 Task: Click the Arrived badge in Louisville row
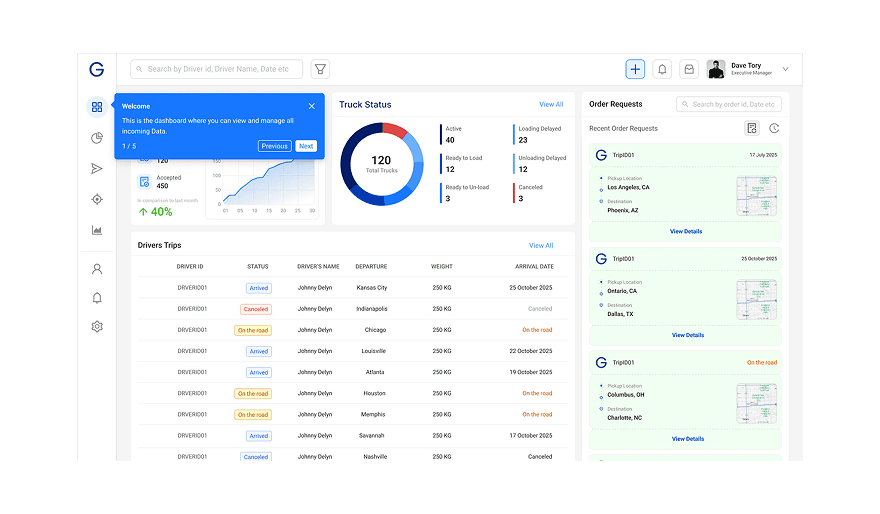click(259, 351)
